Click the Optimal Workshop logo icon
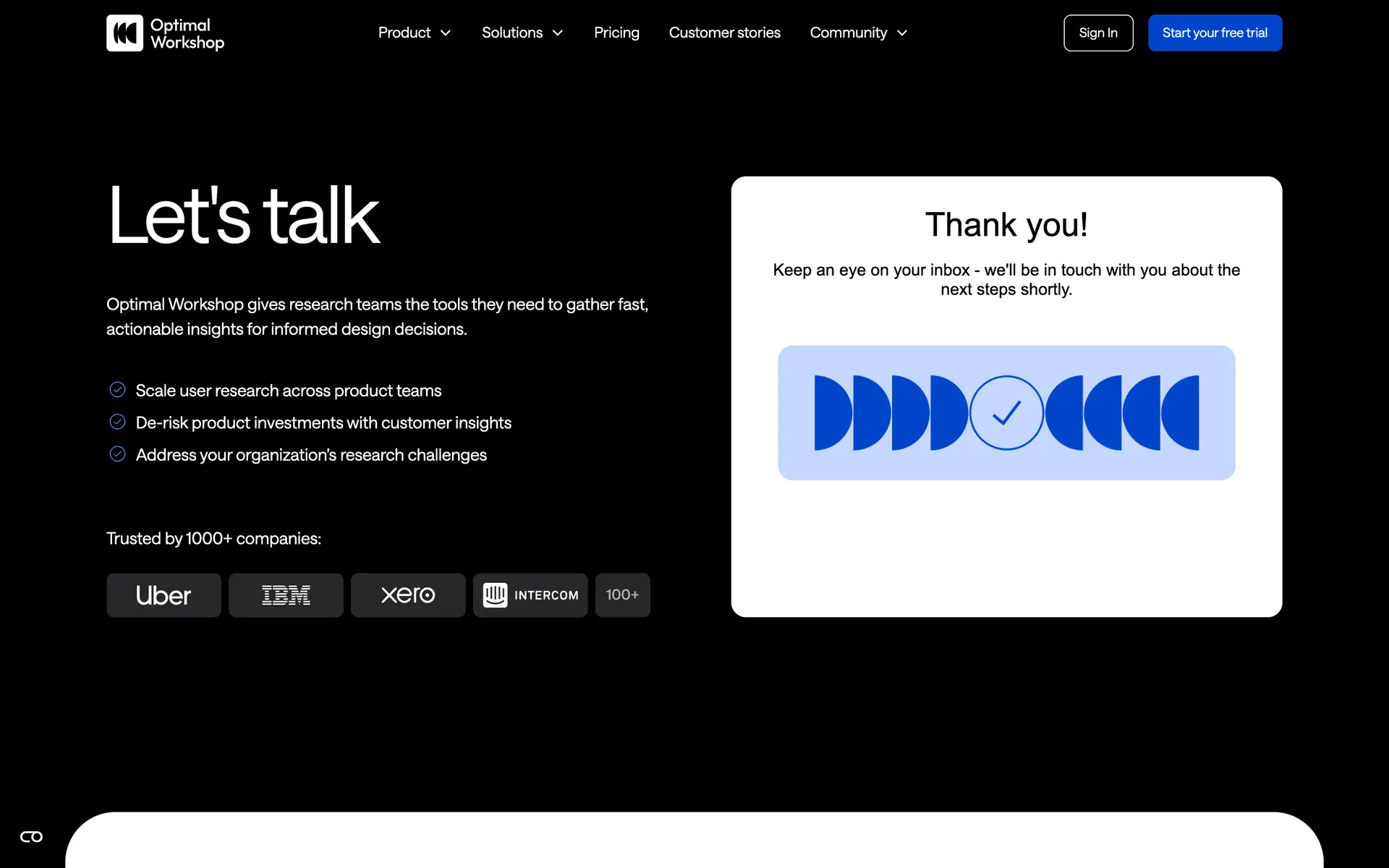The height and width of the screenshot is (868, 1389). click(124, 33)
